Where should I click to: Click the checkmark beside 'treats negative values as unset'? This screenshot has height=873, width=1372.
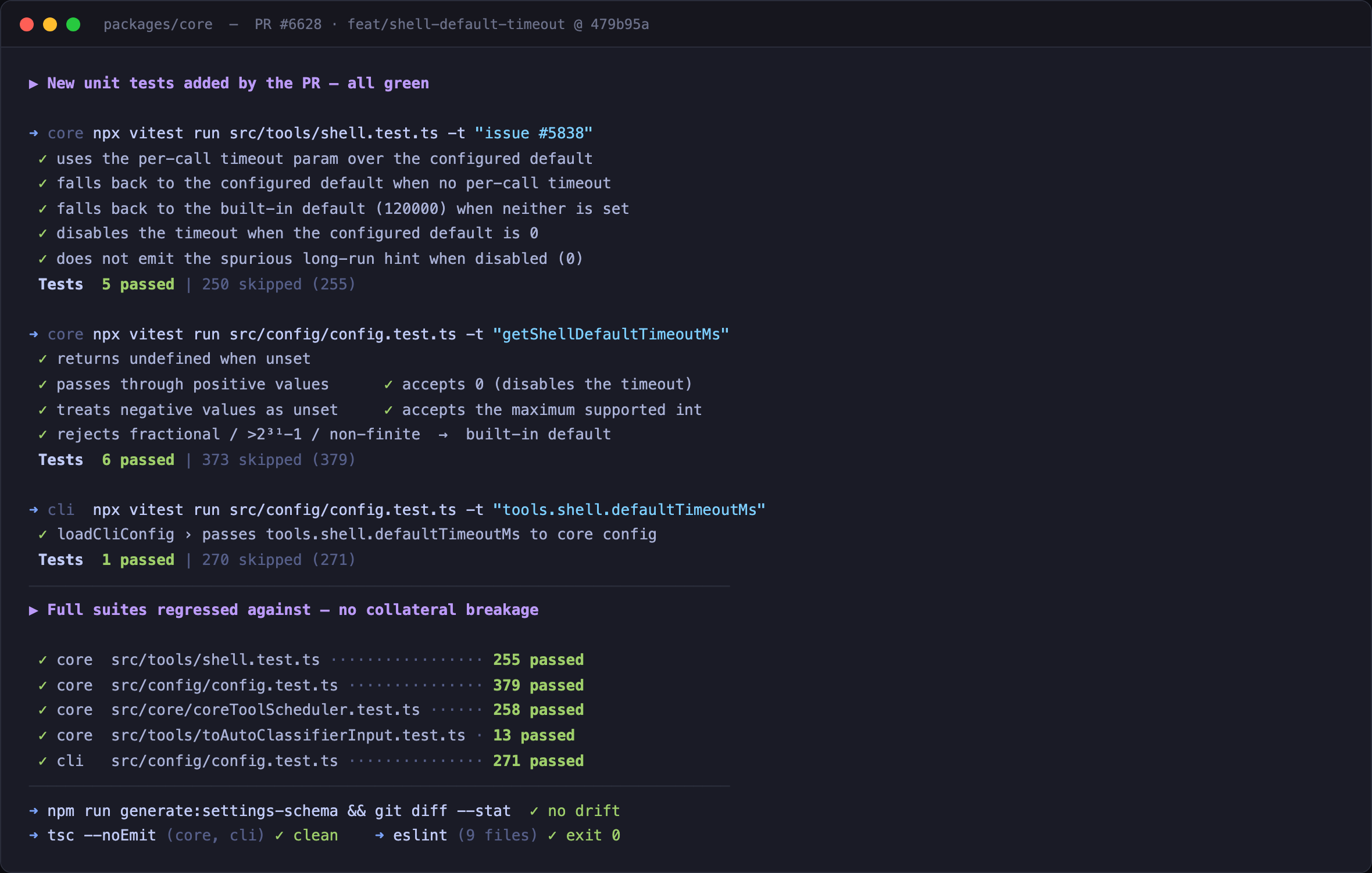pyautogui.click(x=42, y=410)
